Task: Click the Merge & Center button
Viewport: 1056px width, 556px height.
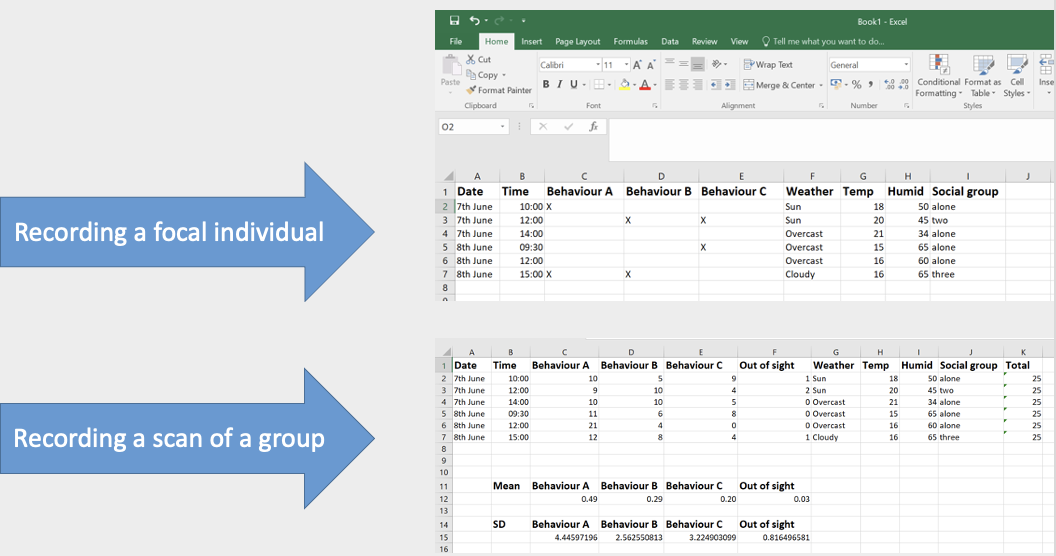Action: 780,85
